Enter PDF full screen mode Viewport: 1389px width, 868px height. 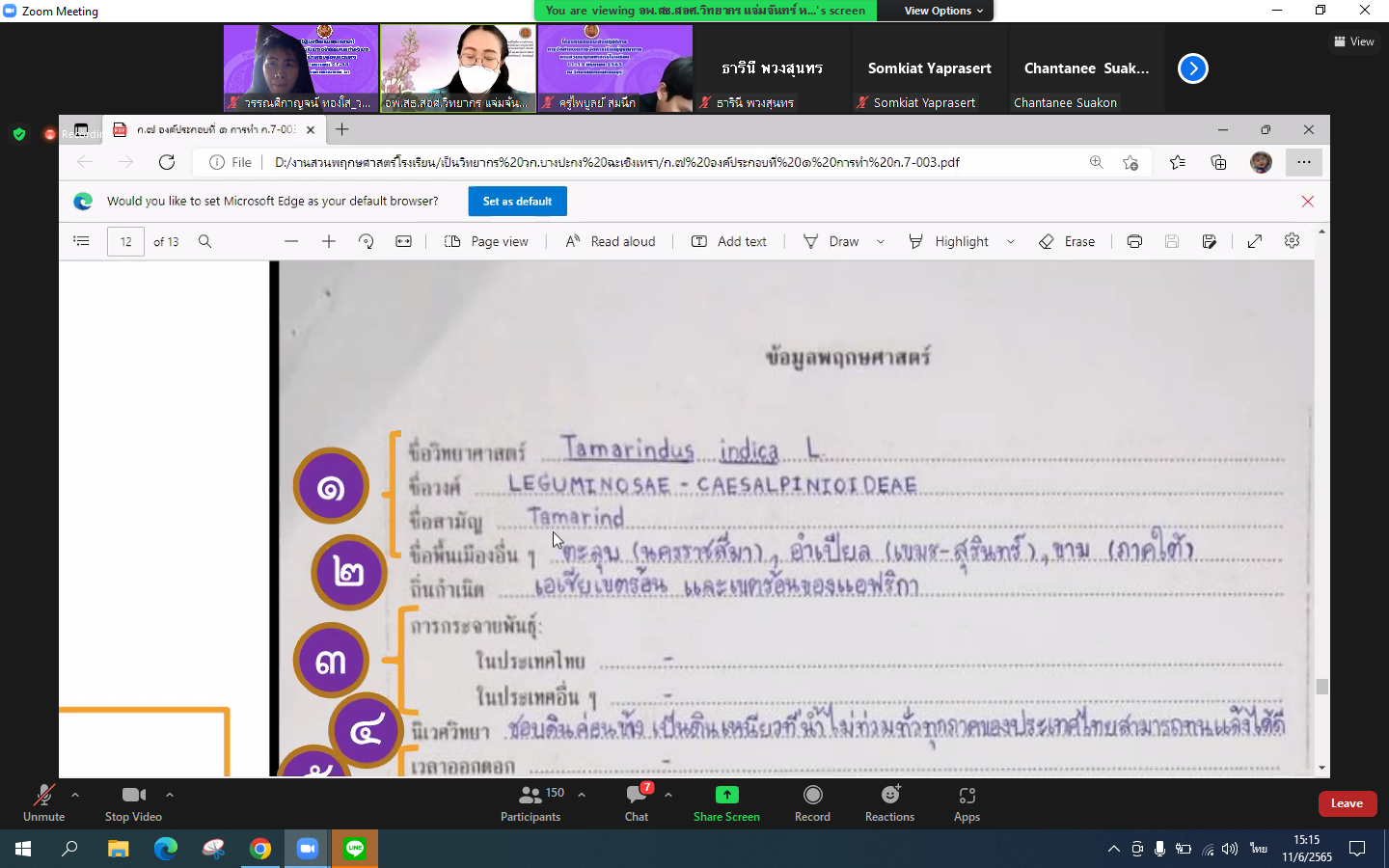coord(1255,241)
